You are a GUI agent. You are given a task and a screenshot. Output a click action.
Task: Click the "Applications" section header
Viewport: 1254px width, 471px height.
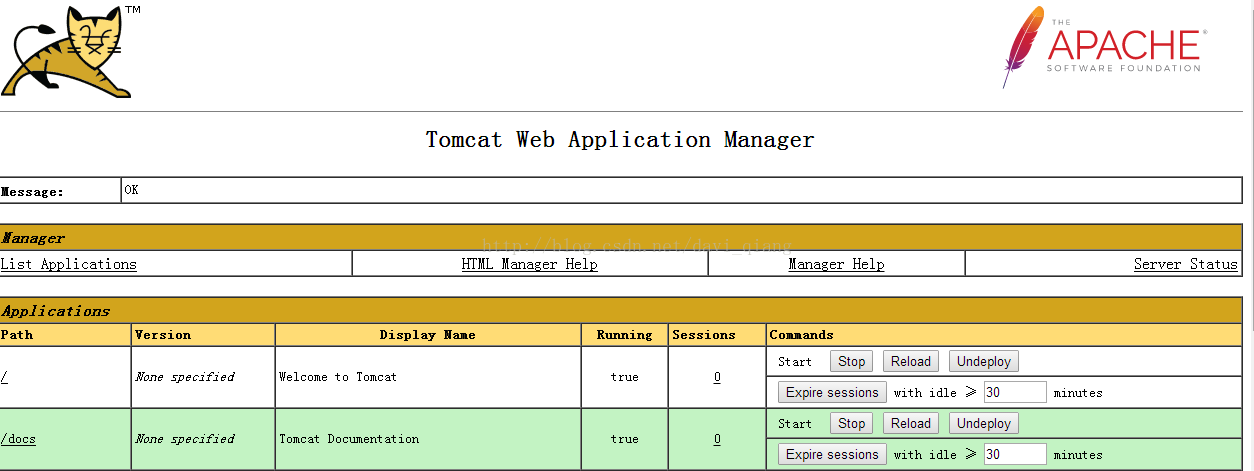[56, 311]
